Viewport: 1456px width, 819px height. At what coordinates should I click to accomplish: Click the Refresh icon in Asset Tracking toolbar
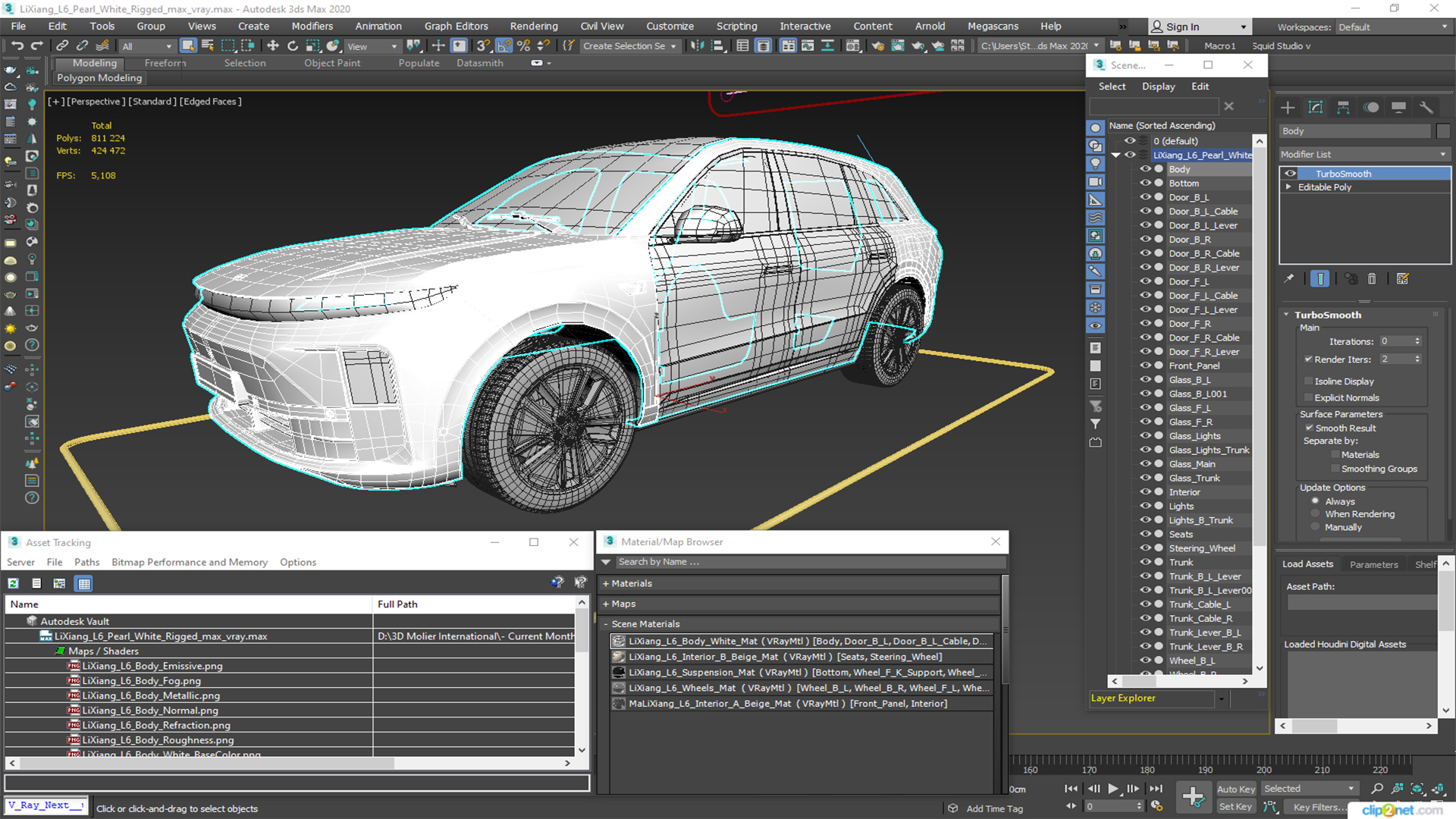point(14,583)
